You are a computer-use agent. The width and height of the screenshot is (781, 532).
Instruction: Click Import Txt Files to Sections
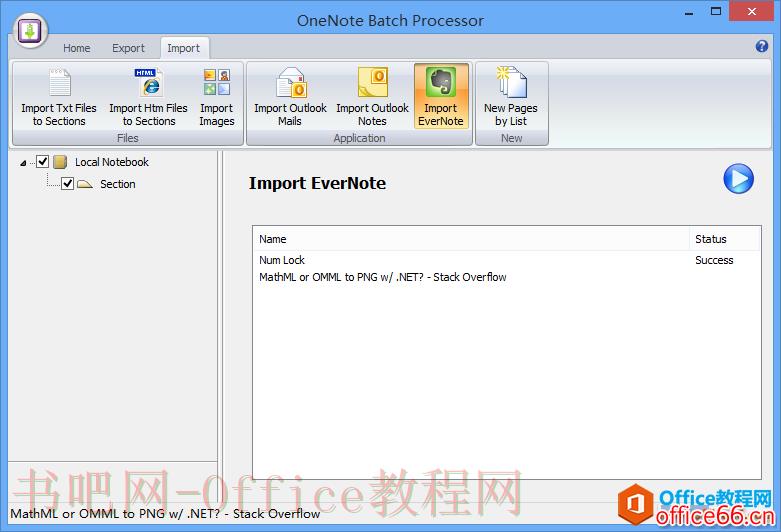(59, 97)
